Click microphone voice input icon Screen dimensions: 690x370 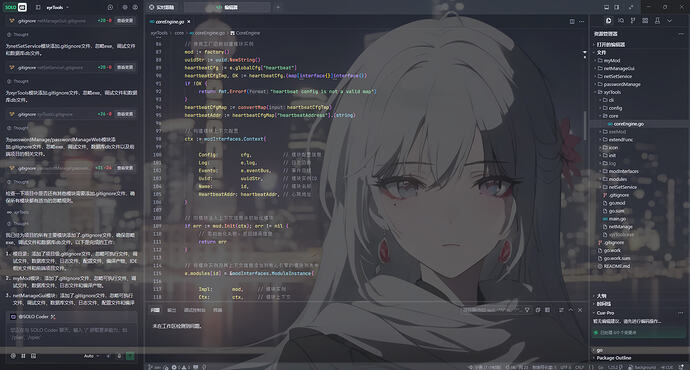[x=119, y=356]
